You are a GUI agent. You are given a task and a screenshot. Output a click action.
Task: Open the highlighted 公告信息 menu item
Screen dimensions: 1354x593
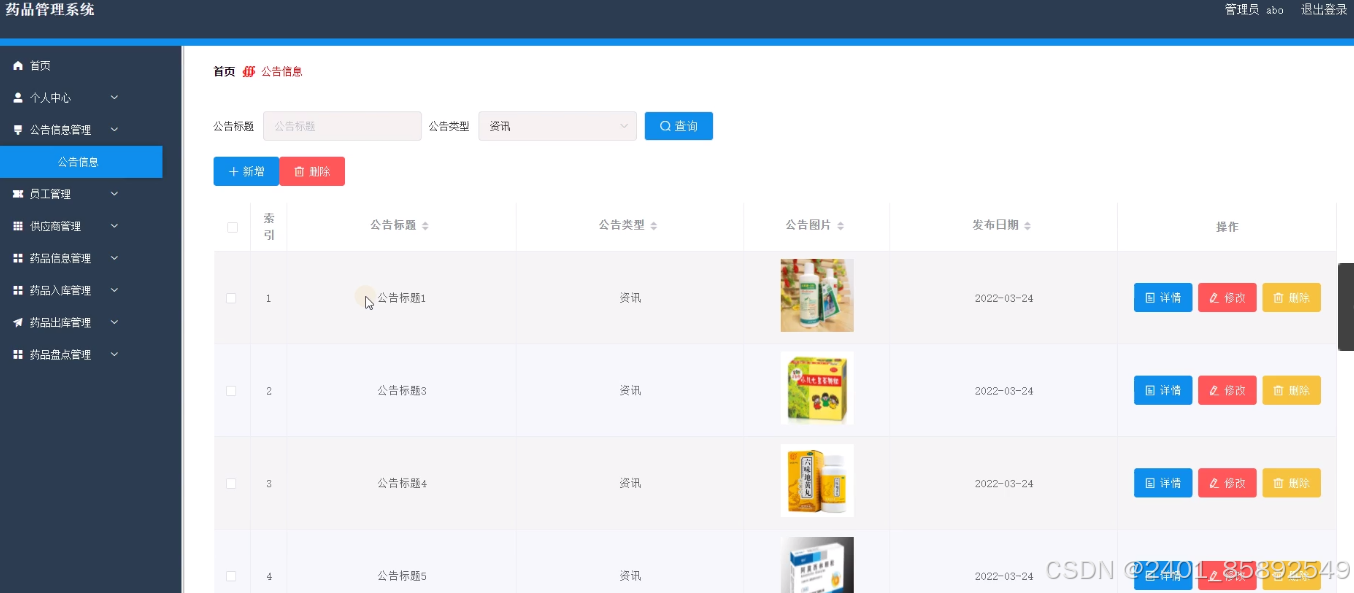[x=80, y=161]
